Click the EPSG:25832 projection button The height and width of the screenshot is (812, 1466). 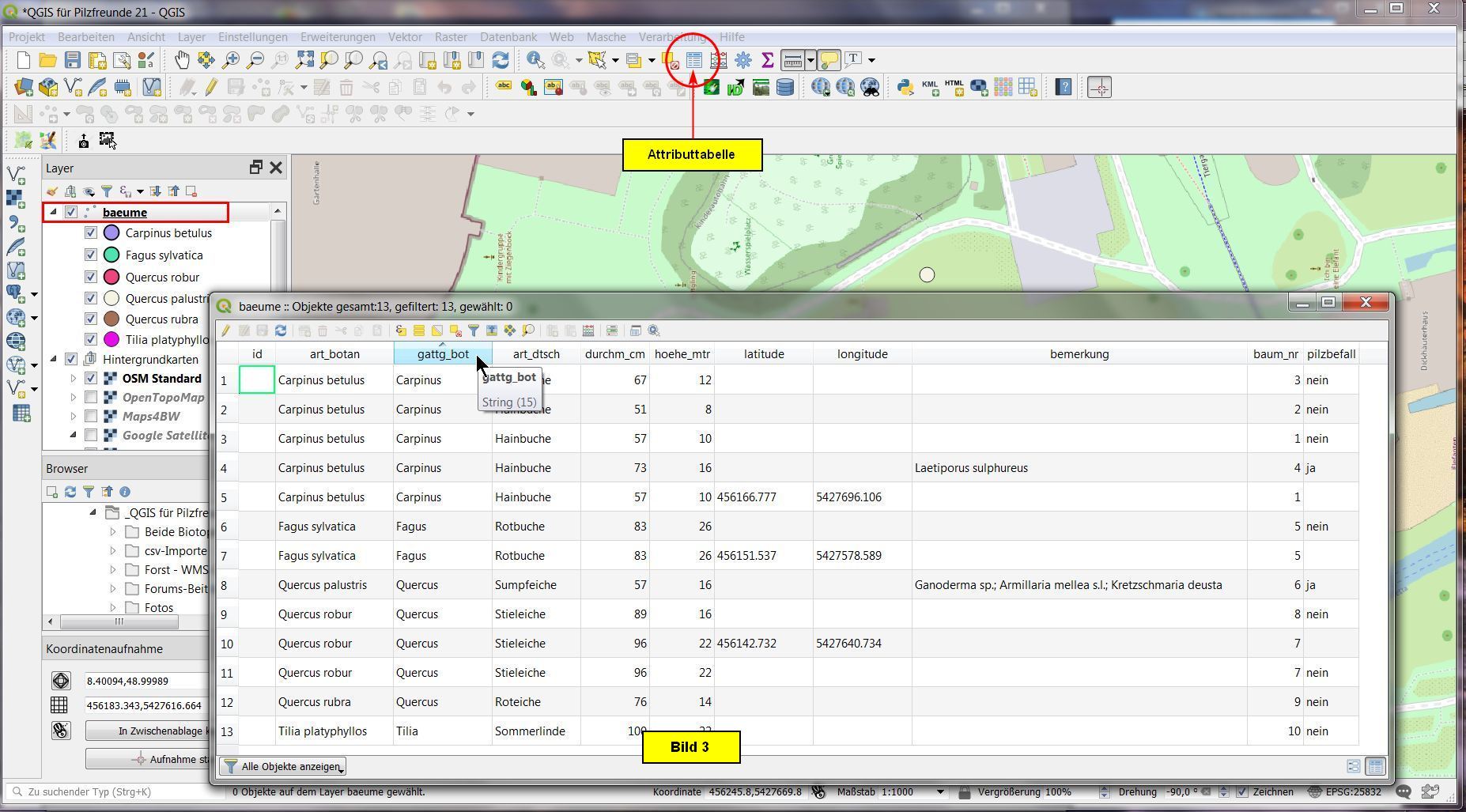(x=1347, y=791)
